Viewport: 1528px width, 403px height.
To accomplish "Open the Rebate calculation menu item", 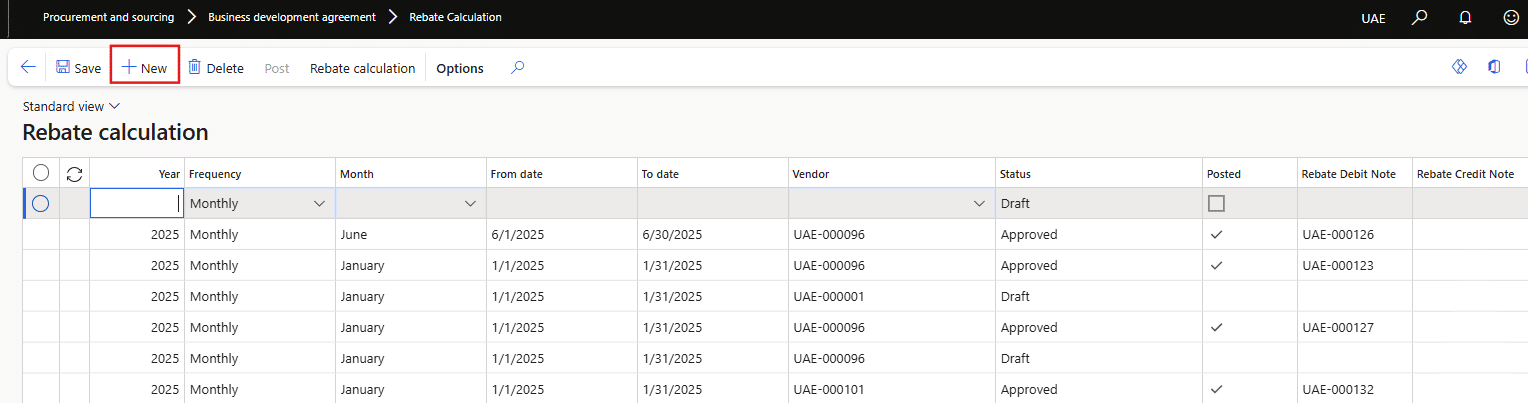I will tap(362, 68).
